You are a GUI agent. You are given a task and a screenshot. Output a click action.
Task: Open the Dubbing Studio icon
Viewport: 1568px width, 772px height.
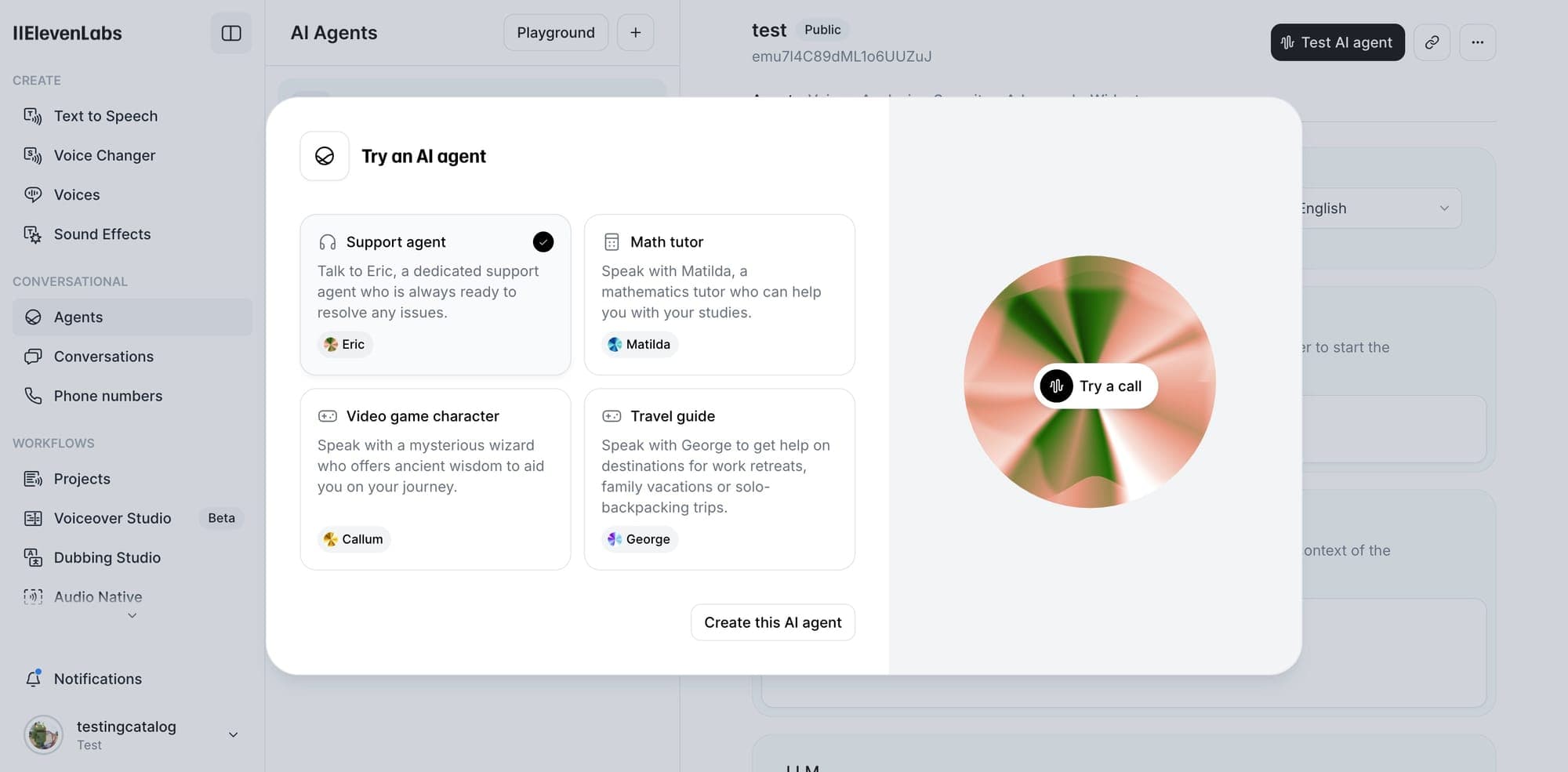coord(33,557)
